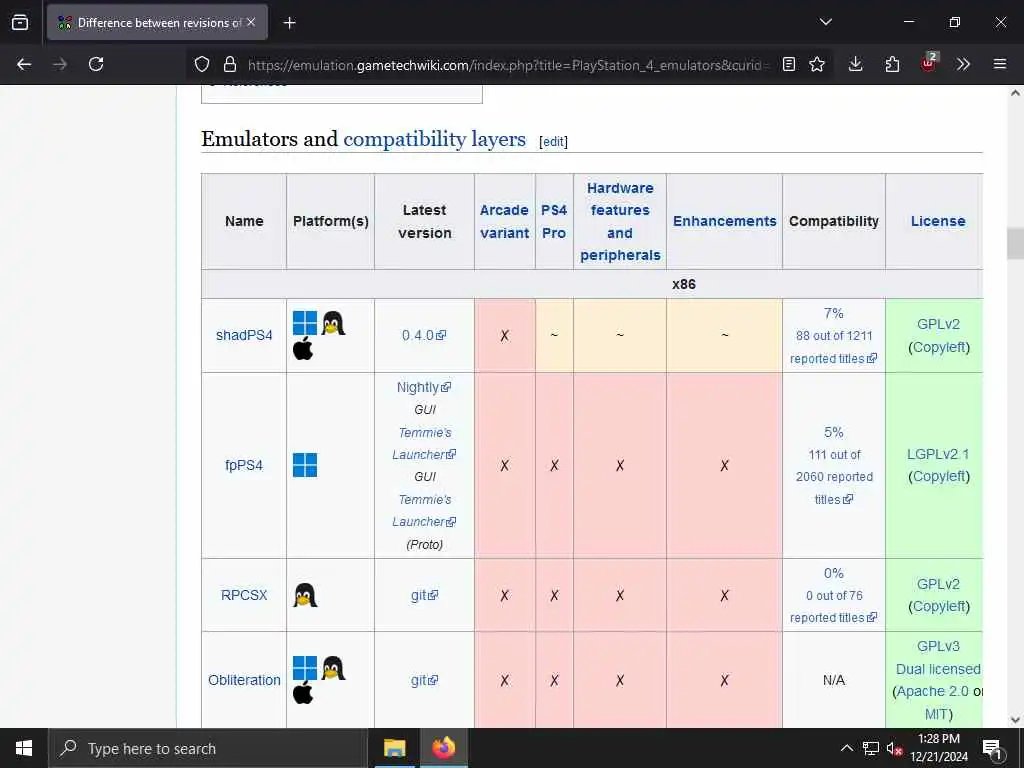Open the License column link
The width and height of the screenshot is (1024, 768).
point(938,221)
